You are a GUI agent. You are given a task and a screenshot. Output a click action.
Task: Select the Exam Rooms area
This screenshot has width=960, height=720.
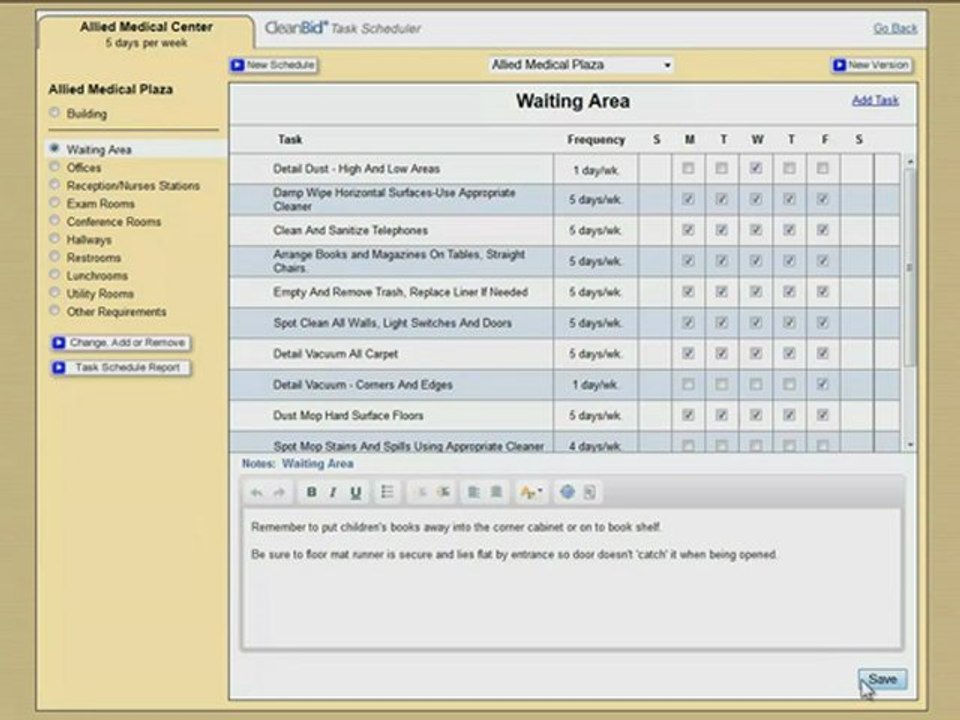[54, 202]
